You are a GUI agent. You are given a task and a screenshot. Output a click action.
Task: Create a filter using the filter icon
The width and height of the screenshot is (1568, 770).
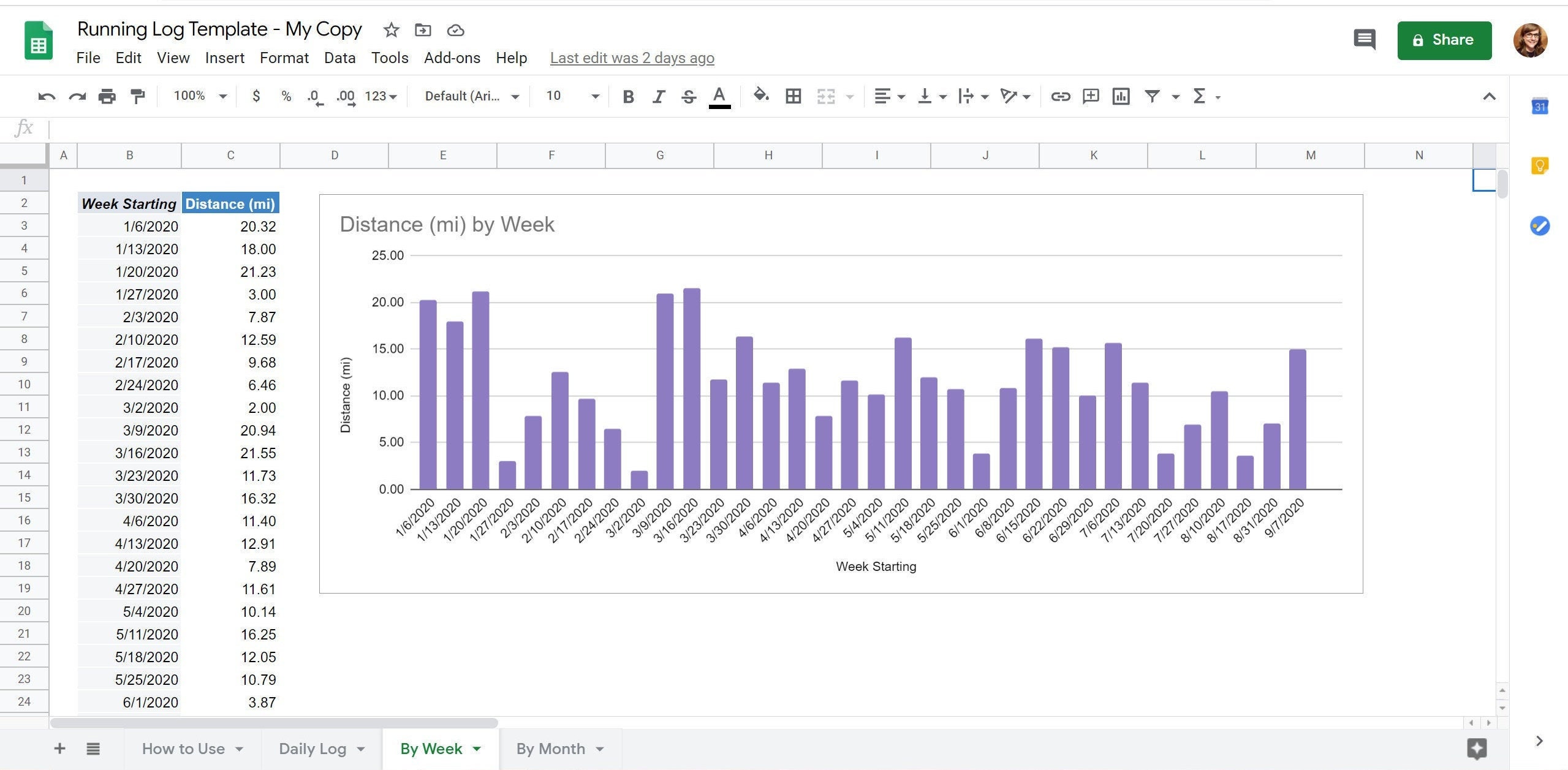coord(1153,96)
